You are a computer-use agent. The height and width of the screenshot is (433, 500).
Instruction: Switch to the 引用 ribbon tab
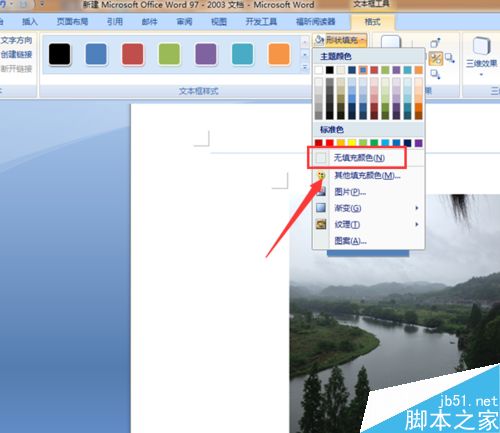(115, 22)
